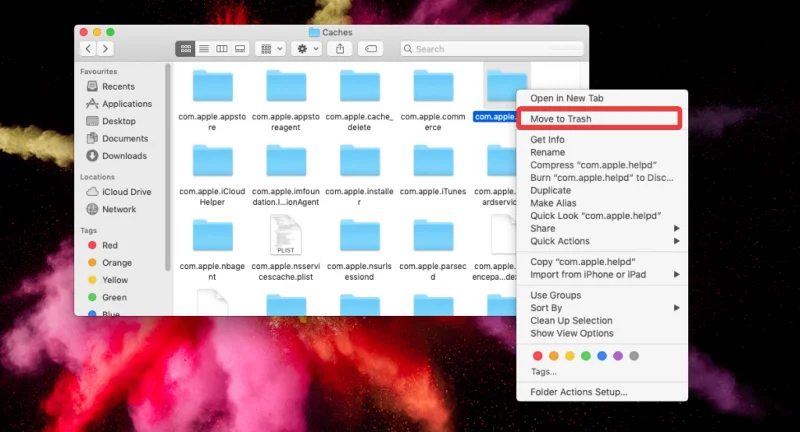Apply the yellow tag color dot
Screen dimensions: 800x432
pyautogui.click(x=570, y=356)
